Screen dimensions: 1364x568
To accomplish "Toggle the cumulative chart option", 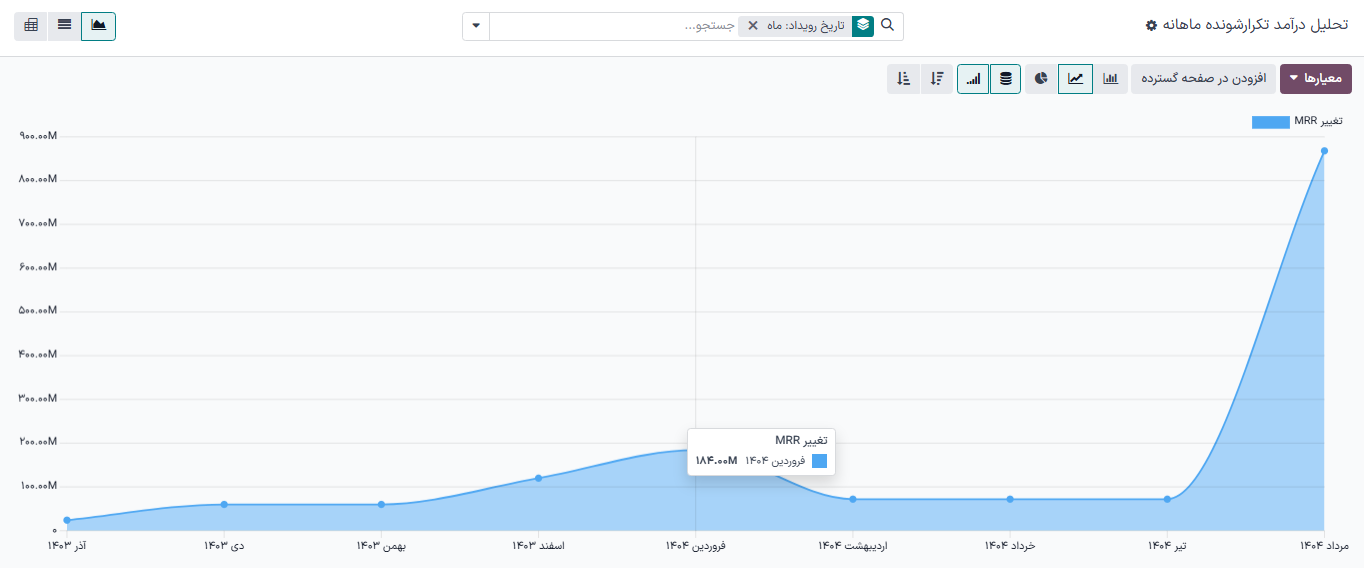I will tap(973, 79).
